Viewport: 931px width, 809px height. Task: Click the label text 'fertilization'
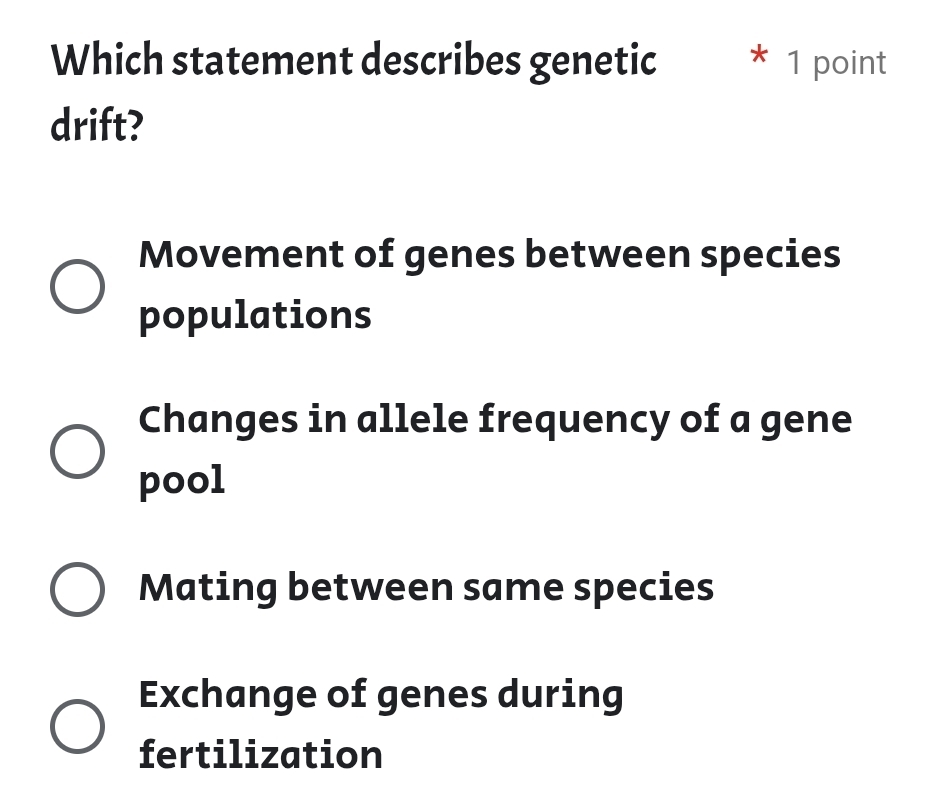coord(259,755)
